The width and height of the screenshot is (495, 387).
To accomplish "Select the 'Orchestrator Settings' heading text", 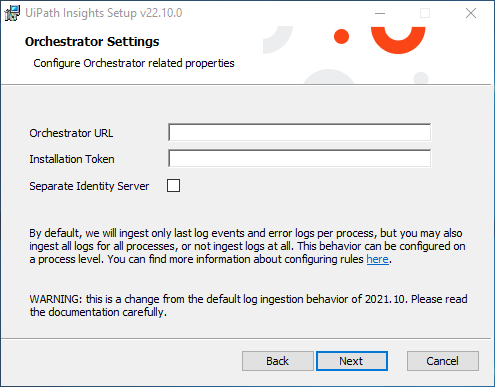I will click(x=92, y=42).
